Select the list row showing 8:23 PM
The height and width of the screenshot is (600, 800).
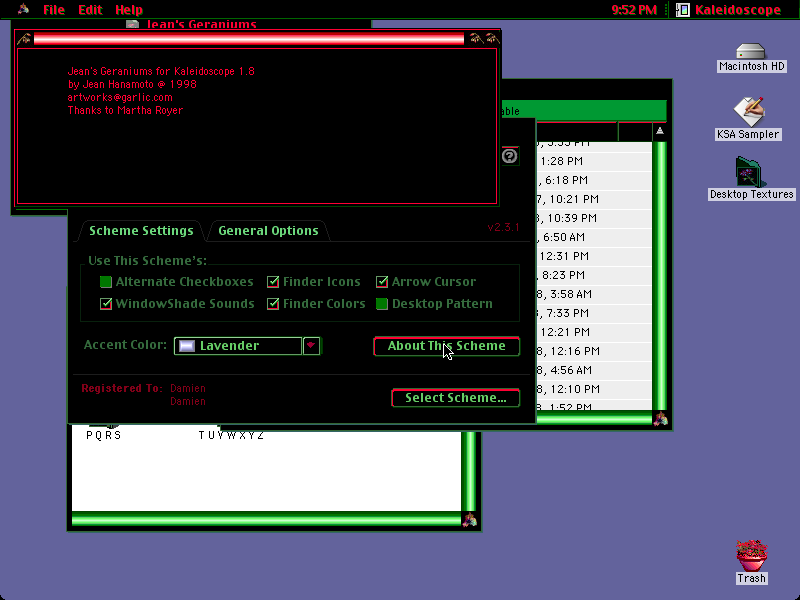tap(594, 275)
